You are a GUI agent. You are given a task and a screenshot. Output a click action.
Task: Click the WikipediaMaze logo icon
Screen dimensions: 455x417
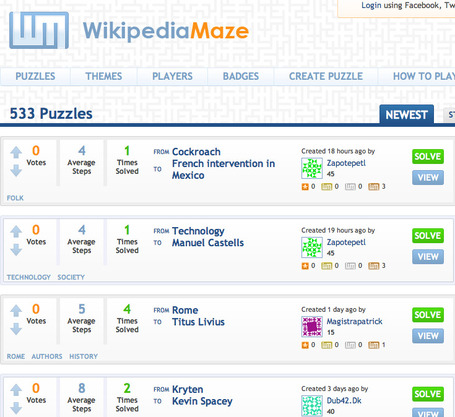pos(39,30)
